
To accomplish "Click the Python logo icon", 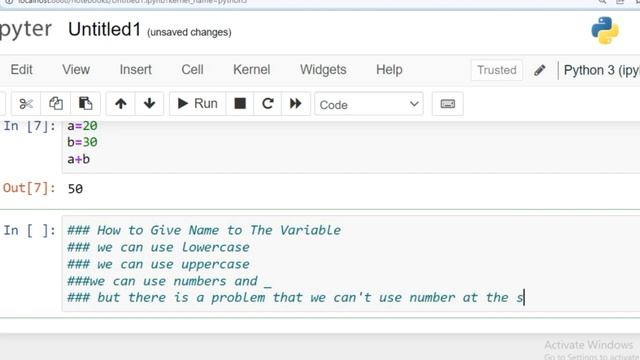I will [x=605, y=31].
